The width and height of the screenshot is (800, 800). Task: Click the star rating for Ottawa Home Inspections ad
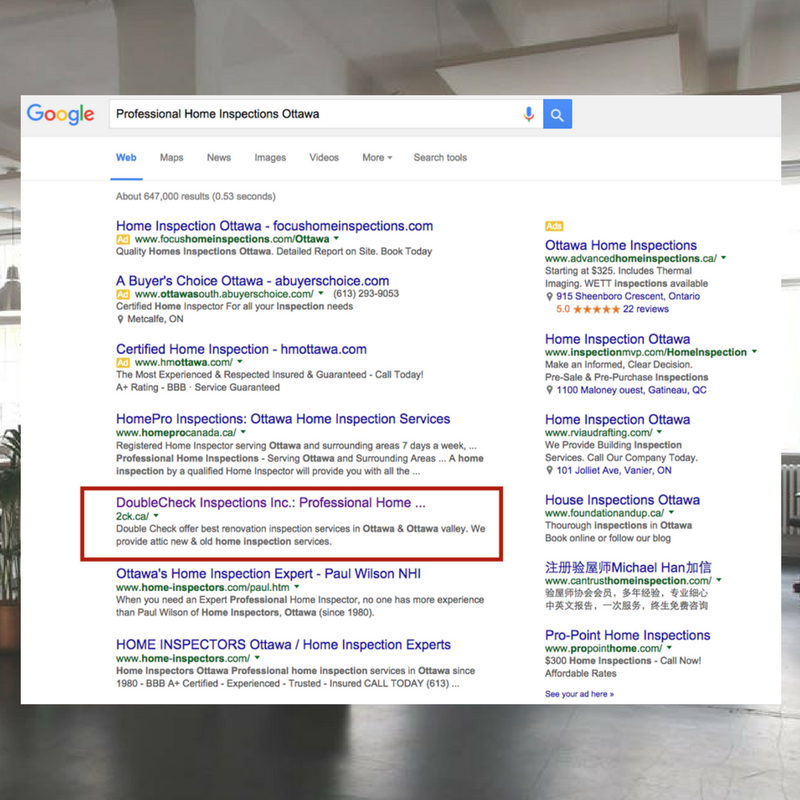click(x=596, y=310)
